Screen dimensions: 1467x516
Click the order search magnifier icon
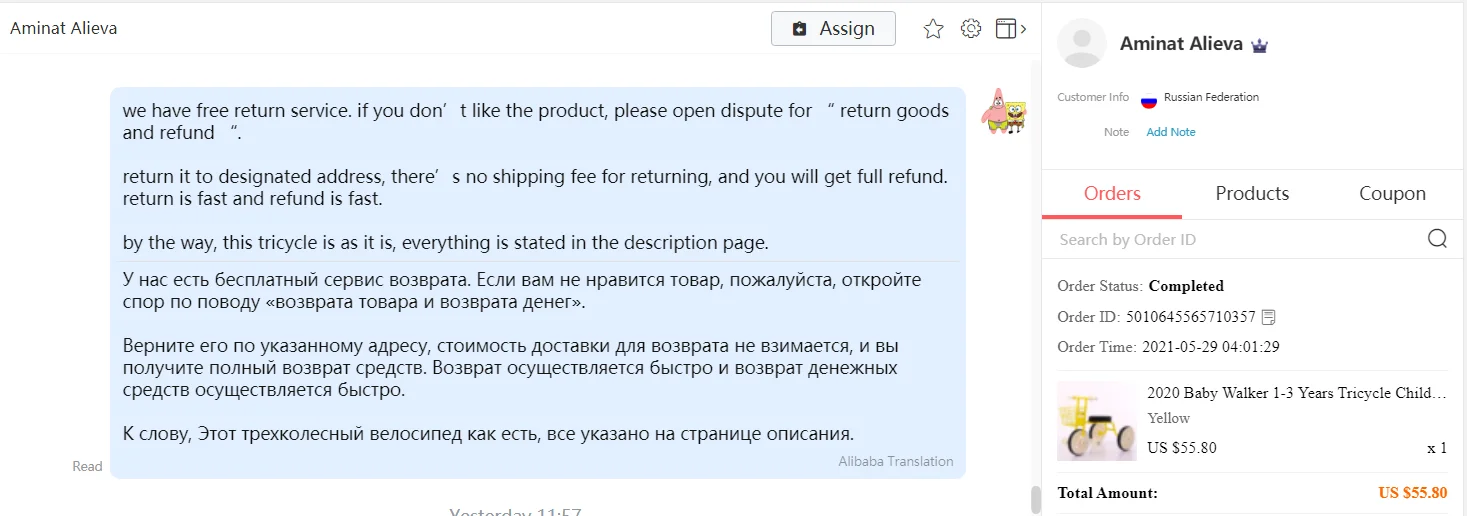(x=1437, y=238)
